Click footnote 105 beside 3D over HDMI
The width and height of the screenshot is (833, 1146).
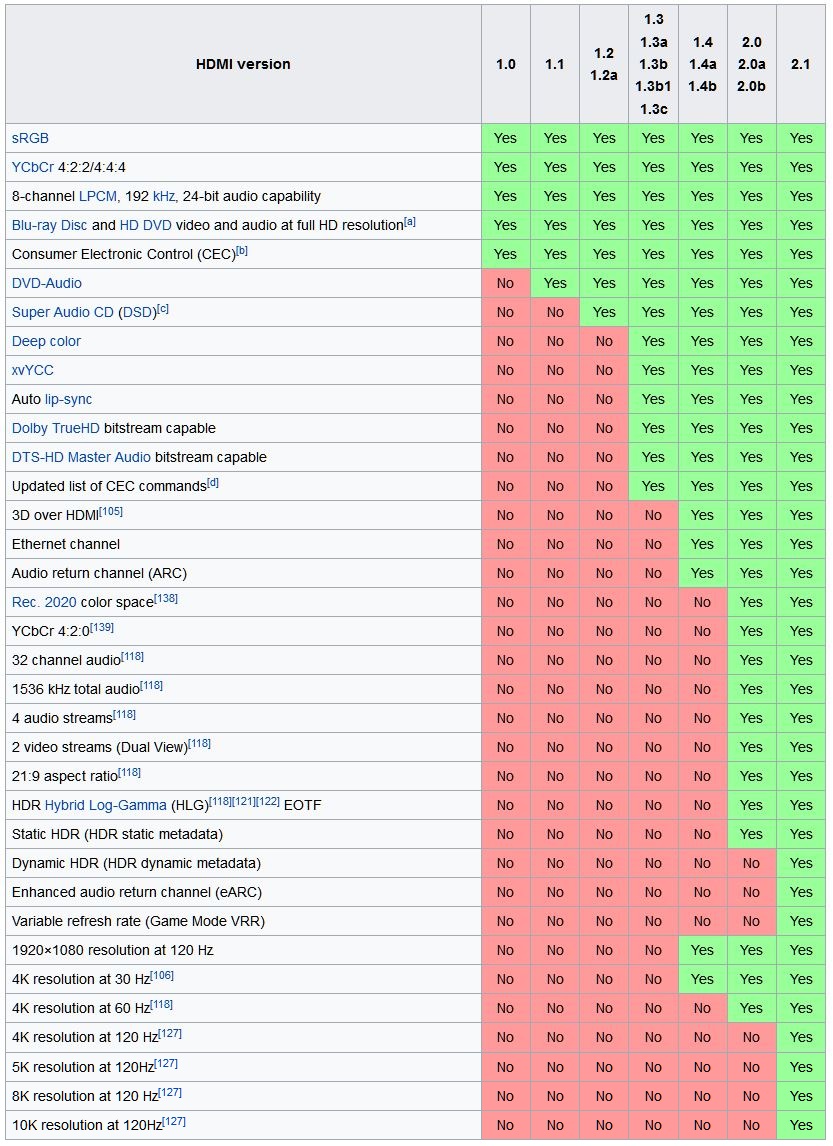pyautogui.click(x=111, y=511)
